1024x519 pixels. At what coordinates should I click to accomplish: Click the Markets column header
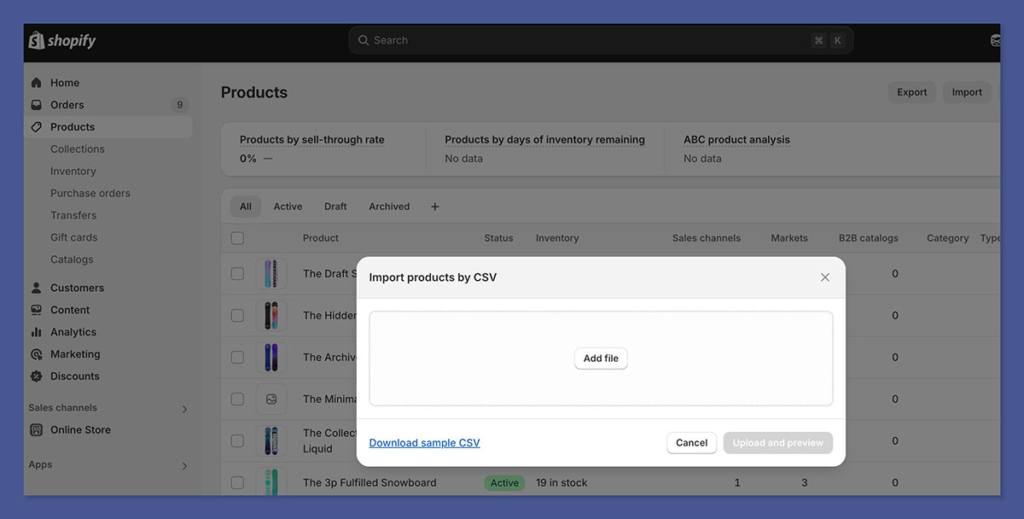(789, 238)
